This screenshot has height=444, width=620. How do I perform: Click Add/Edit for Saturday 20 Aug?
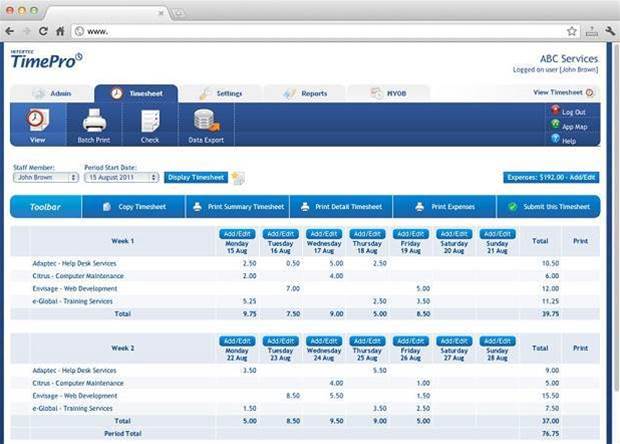point(454,234)
